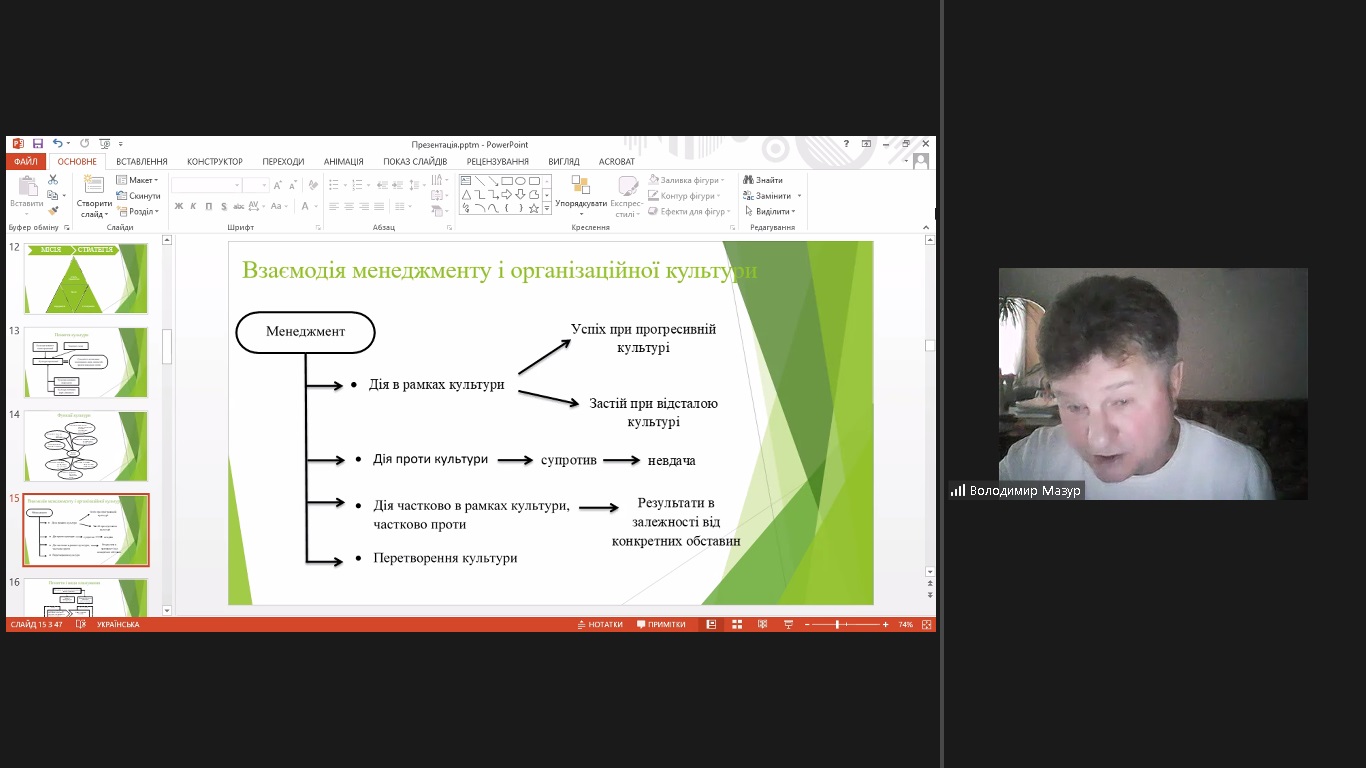The image size is (1366, 768).
Task: Click the Redo icon in quick access toolbar
Action: (85, 144)
